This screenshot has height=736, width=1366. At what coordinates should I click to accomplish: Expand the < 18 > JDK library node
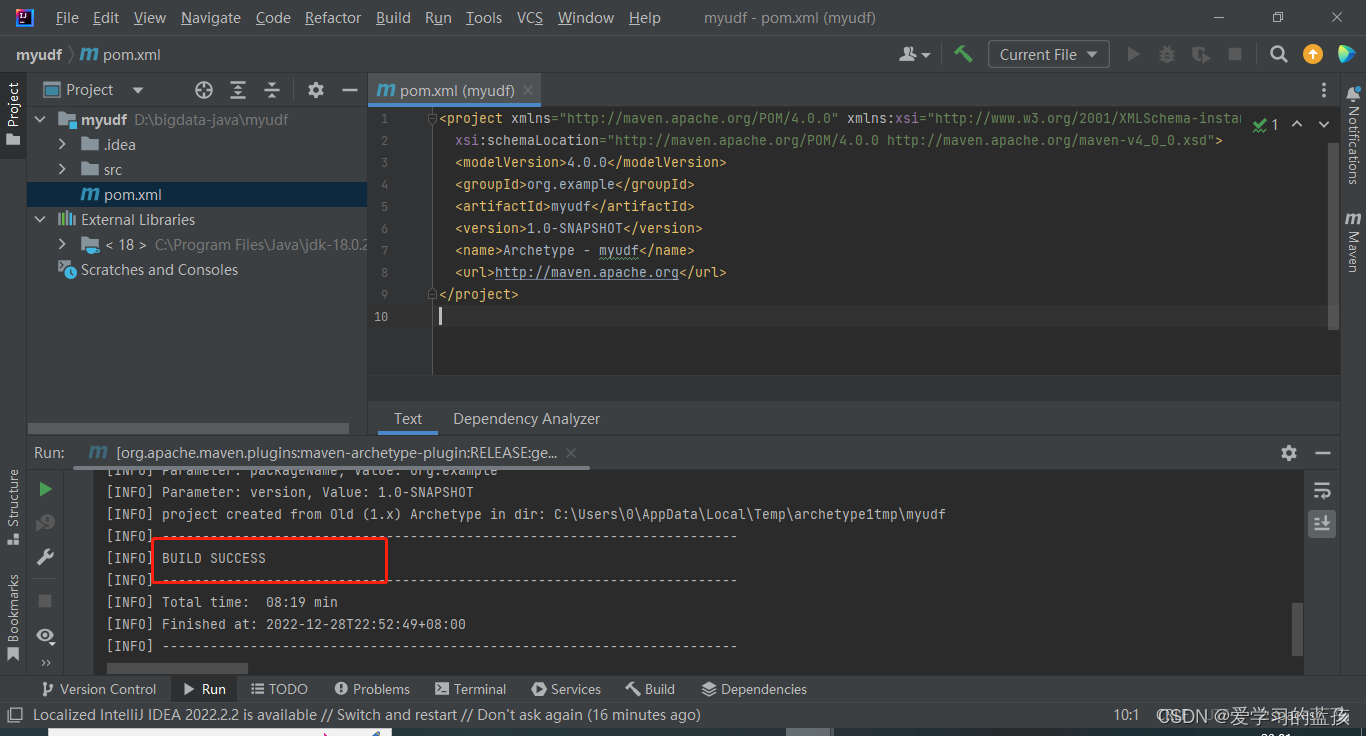coord(62,245)
